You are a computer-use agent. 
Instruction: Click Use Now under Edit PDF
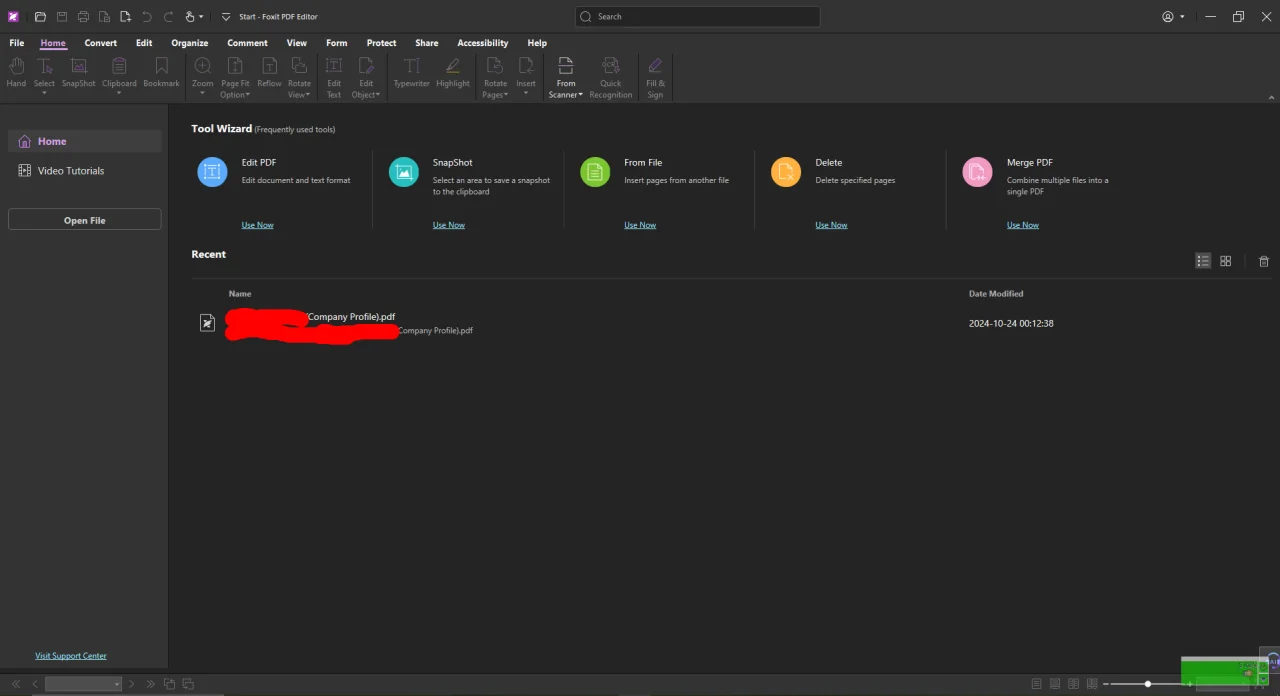tap(257, 225)
